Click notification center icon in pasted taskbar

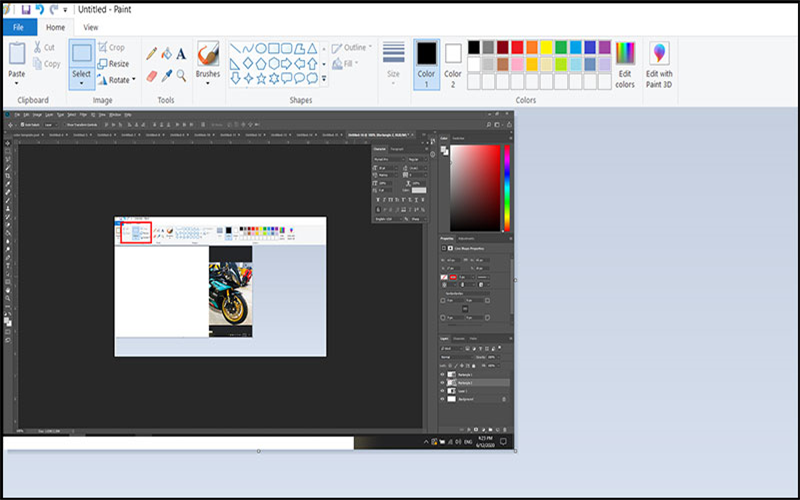click(503, 441)
